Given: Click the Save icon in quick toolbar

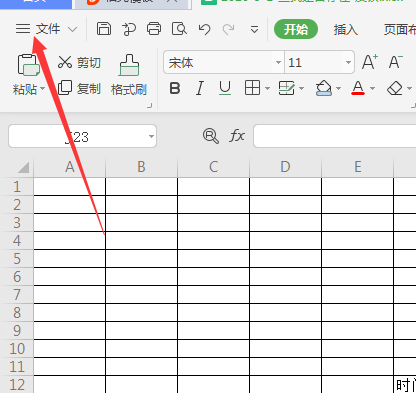Looking at the screenshot, I should coord(104,29).
